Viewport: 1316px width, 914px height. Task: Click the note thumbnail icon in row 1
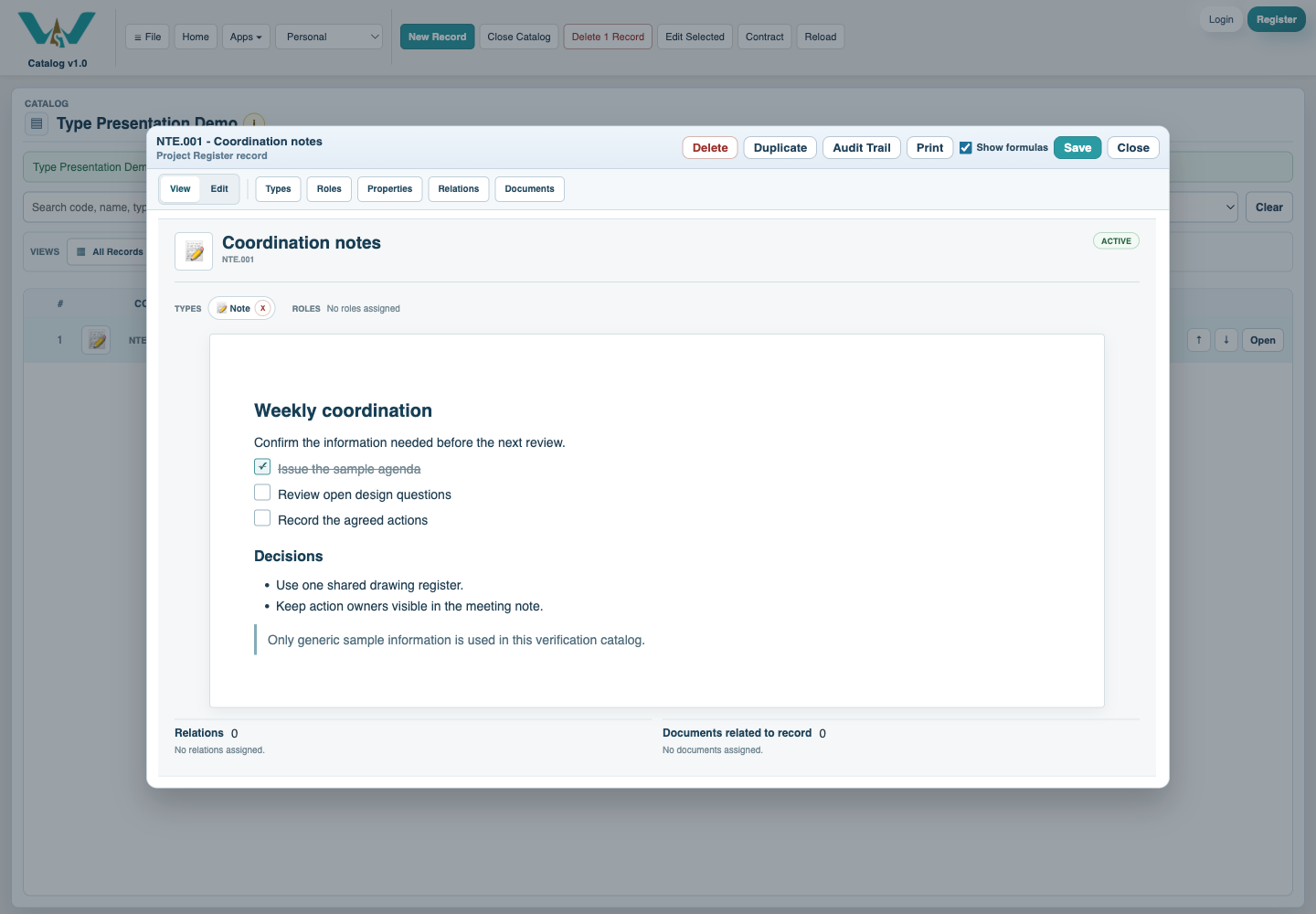pos(96,341)
